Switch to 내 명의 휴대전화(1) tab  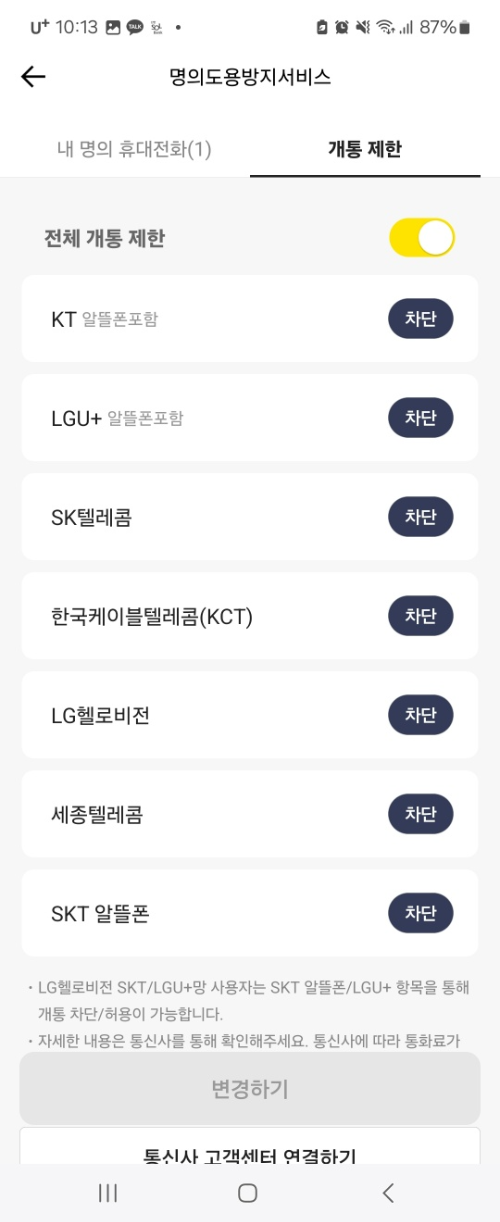[134, 149]
